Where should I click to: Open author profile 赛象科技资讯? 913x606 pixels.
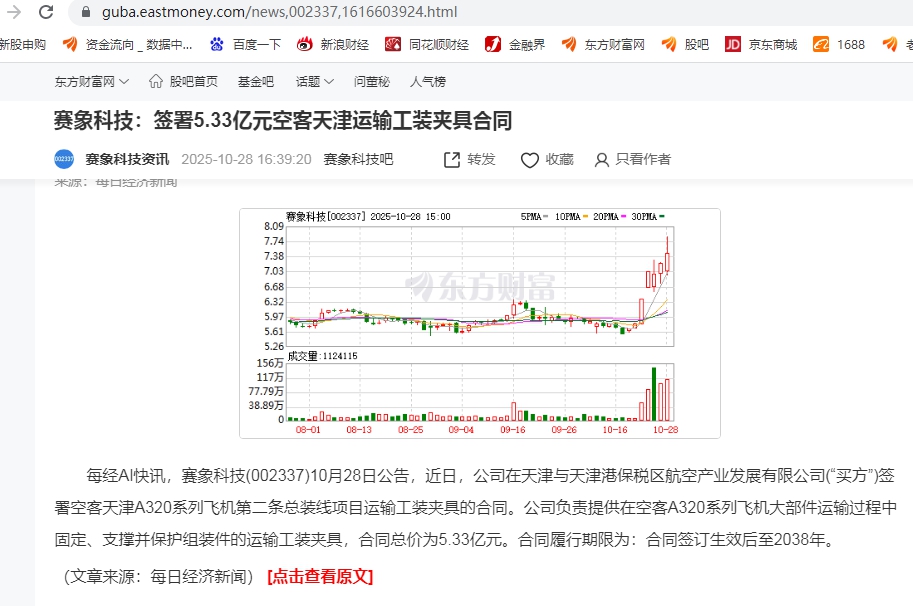[127, 159]
